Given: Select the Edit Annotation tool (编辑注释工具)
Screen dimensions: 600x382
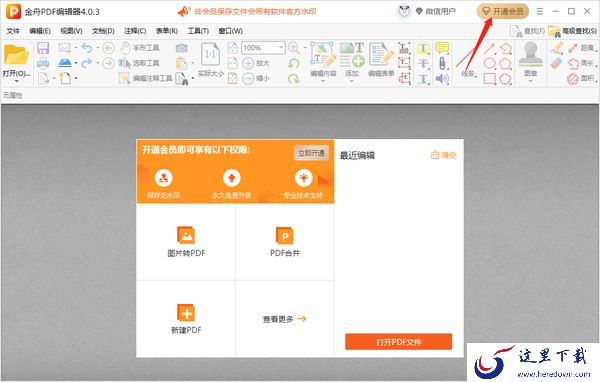Looking at the screenshot, I should (x=145, y=78).
